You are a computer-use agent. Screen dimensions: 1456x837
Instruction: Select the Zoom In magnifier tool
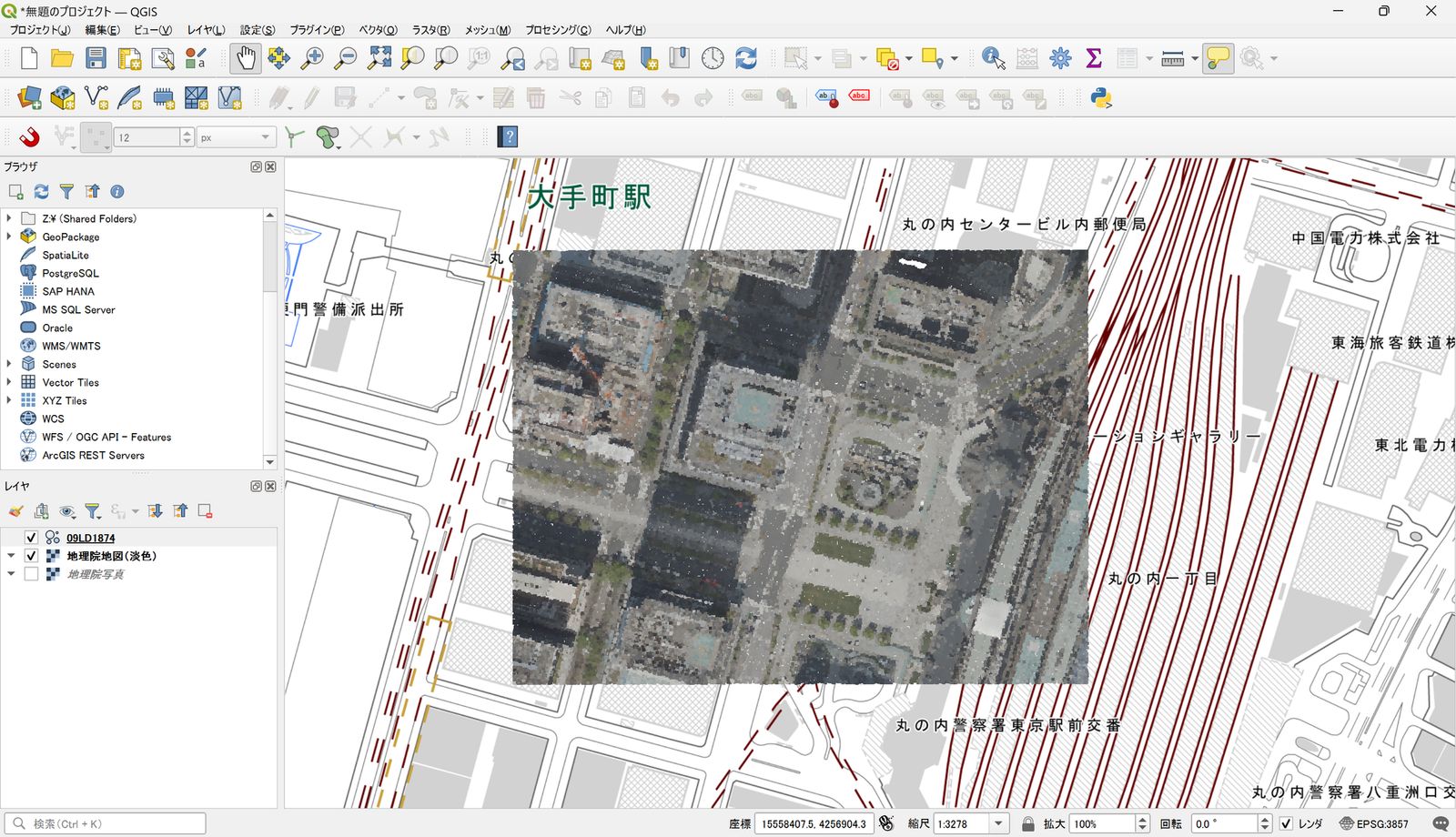(x=312, y=58)
